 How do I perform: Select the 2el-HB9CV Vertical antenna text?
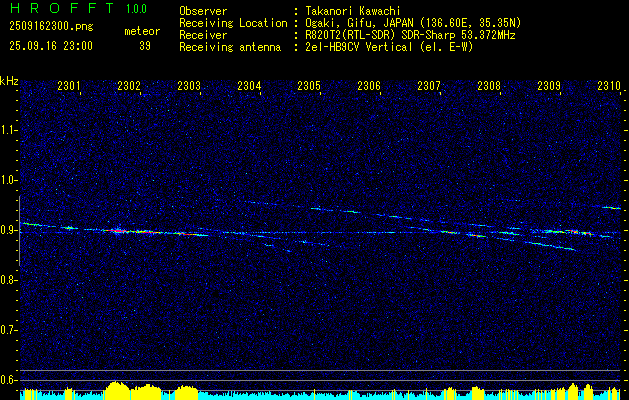click(x=389, y=47)
